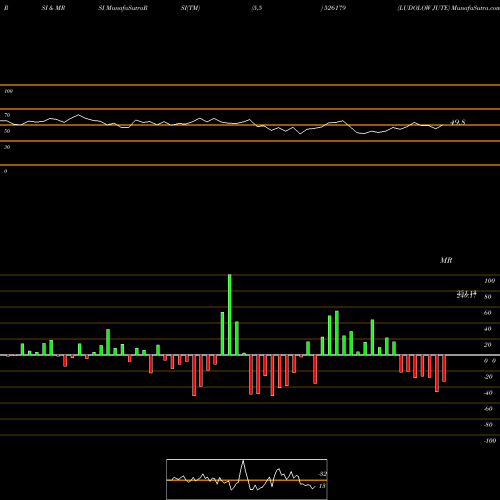
Task: Click the MR axis label '-60'
Action: tap(488, 409)
